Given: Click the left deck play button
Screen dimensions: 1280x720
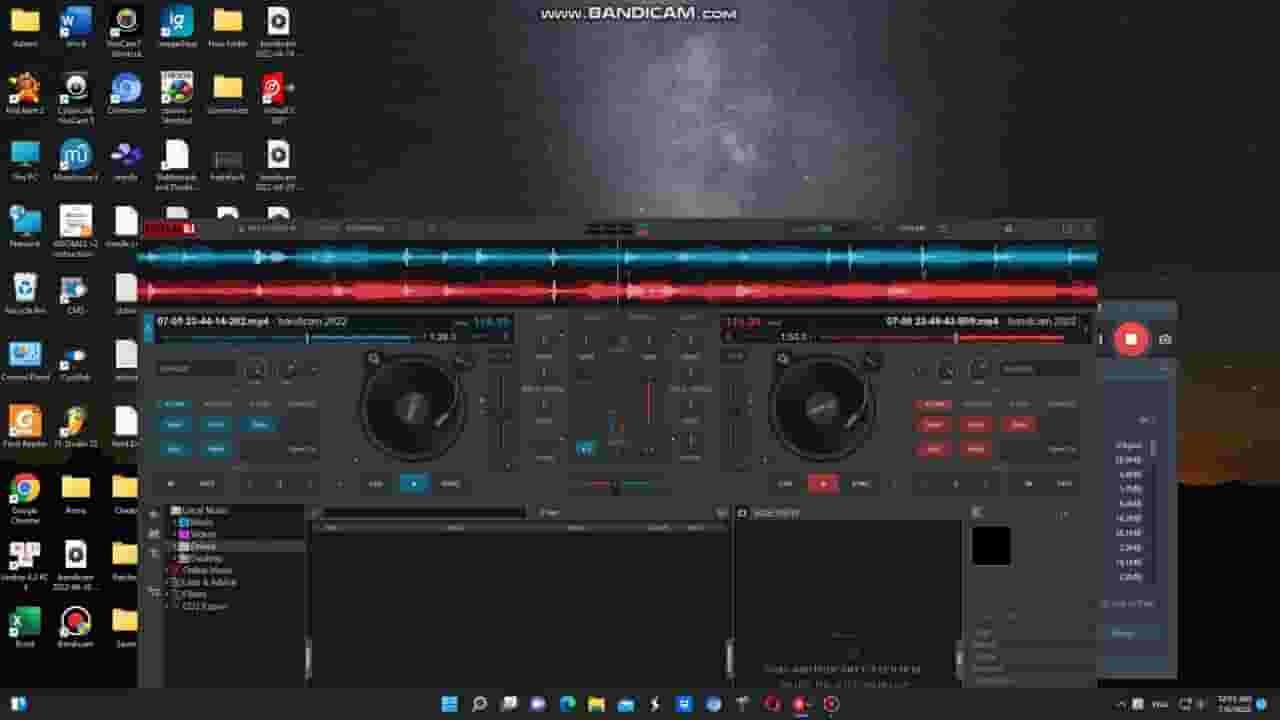Looking at the screenshot, I should coord(414,484).
